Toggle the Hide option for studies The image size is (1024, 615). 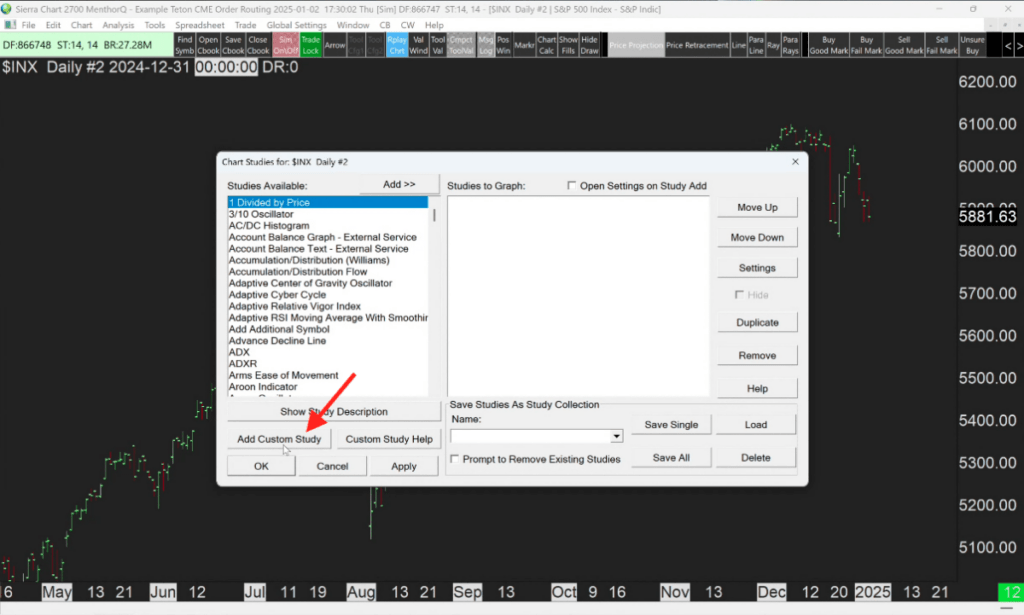(x=737, y=294)
